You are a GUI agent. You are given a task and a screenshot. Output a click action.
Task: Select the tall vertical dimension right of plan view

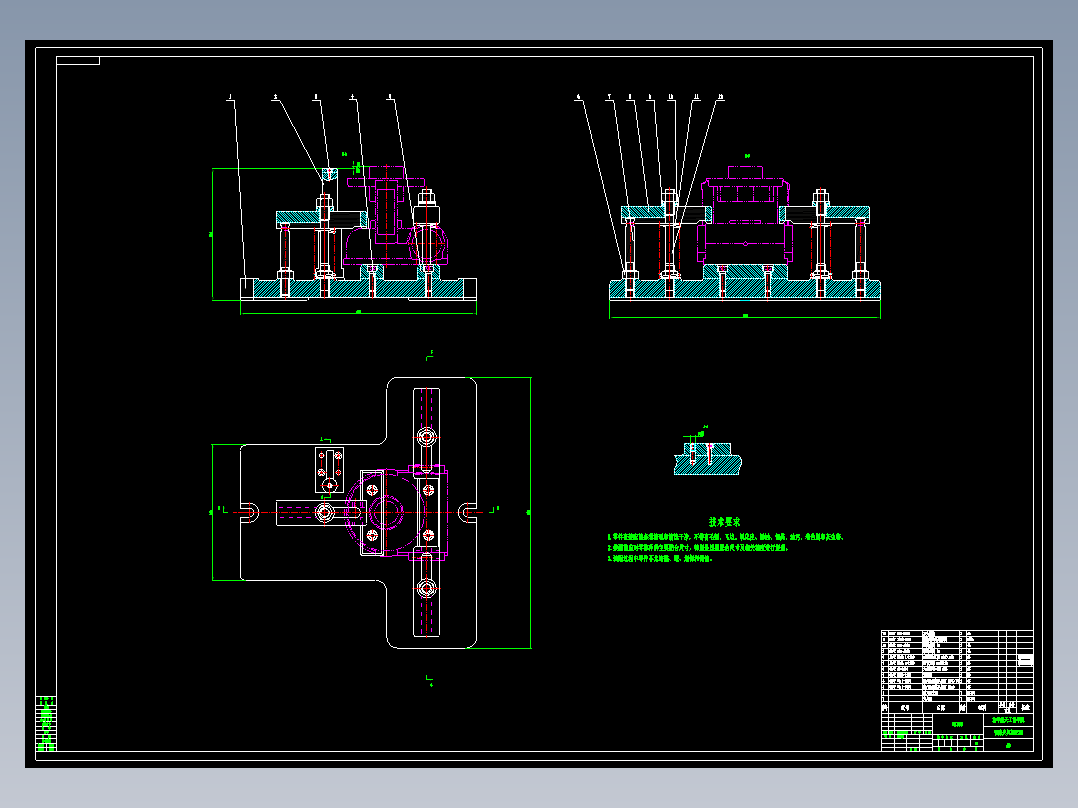pyautogui.click(x=529, y=512)
